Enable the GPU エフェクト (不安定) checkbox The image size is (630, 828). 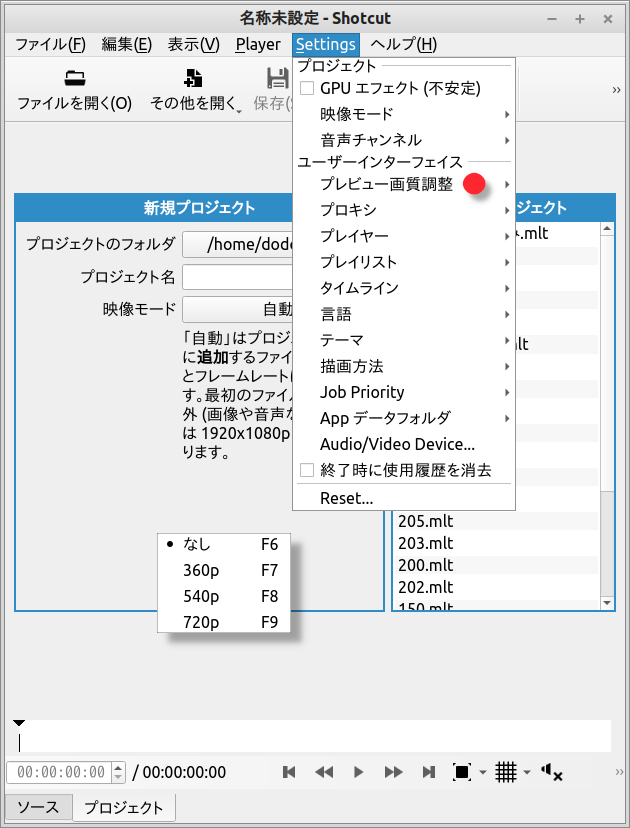(x=308, y=89)
